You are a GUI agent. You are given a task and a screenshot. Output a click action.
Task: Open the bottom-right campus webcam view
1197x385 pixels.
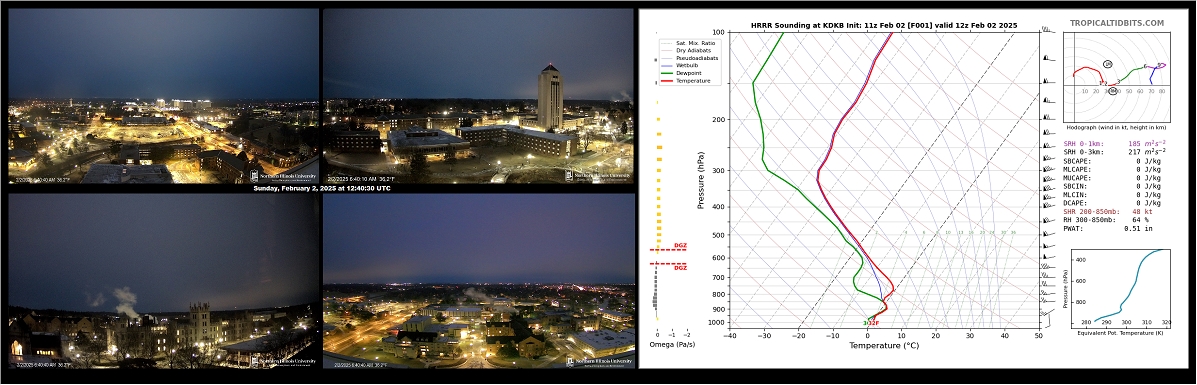pos(479,281)
